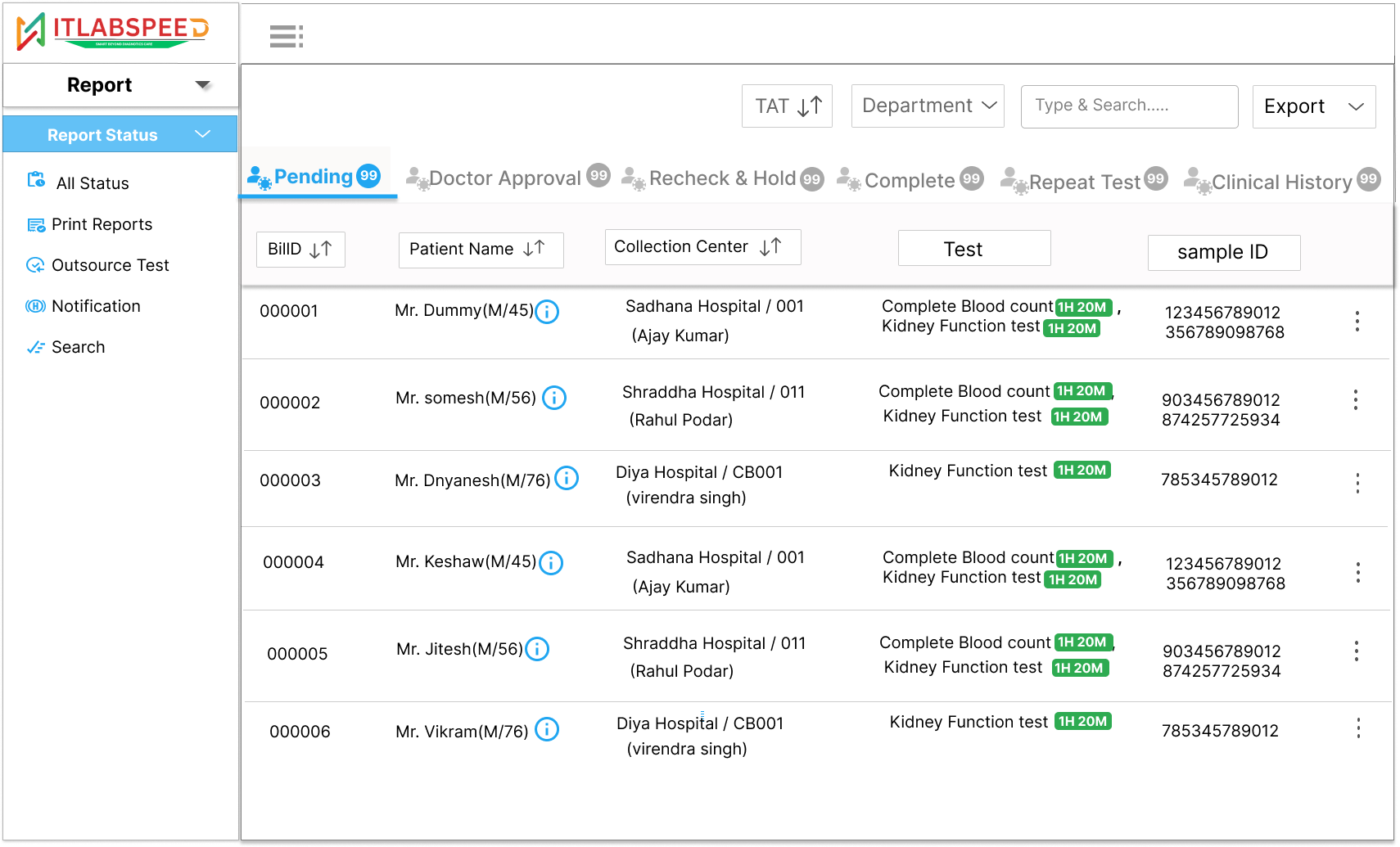This screenshot has height=847, width=1400.
Task: Open more options for bill 000005
Action: click(x=1357, y=651)
